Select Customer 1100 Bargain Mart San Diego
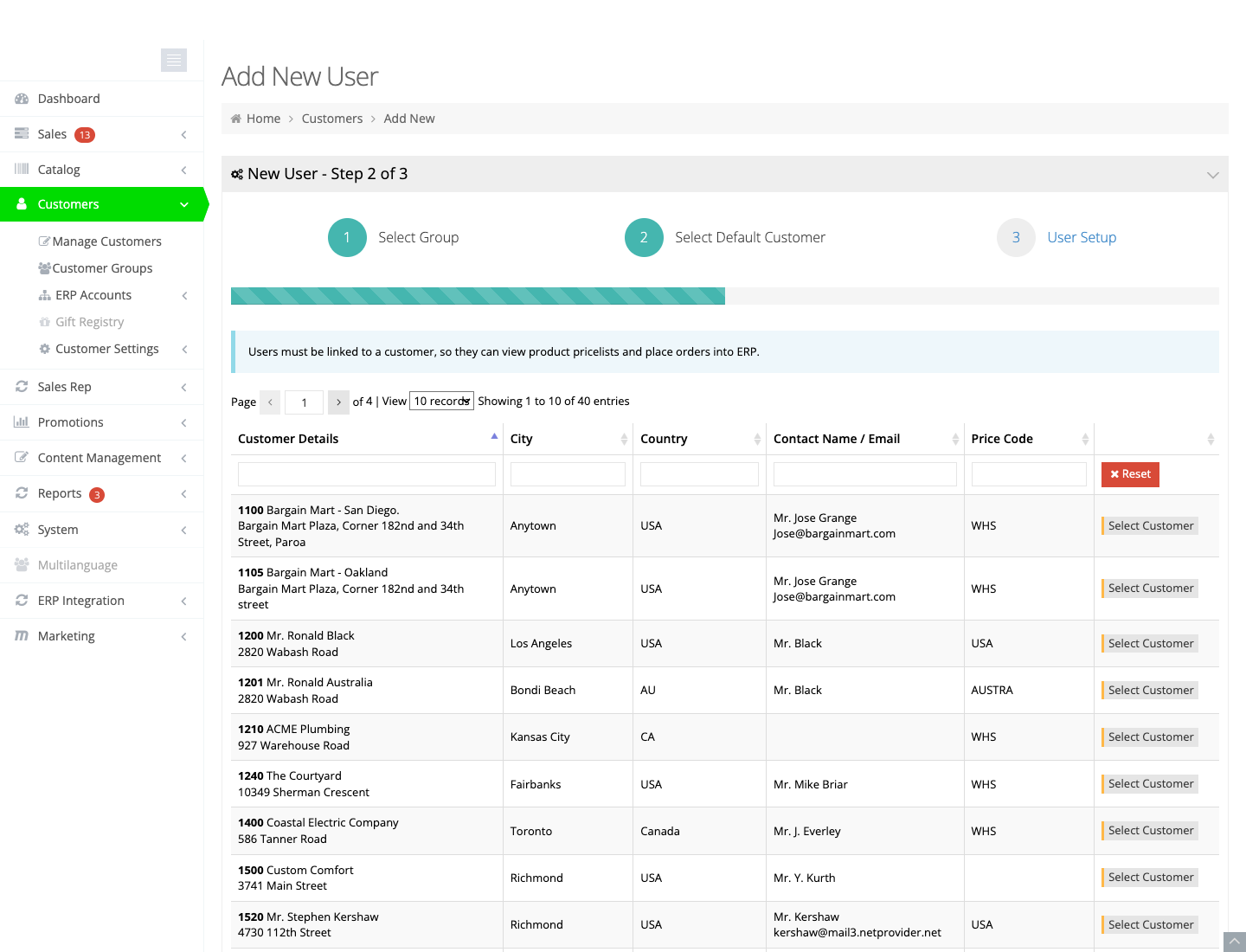The height and width of the screenshot is (952, 1246). 1150,525
